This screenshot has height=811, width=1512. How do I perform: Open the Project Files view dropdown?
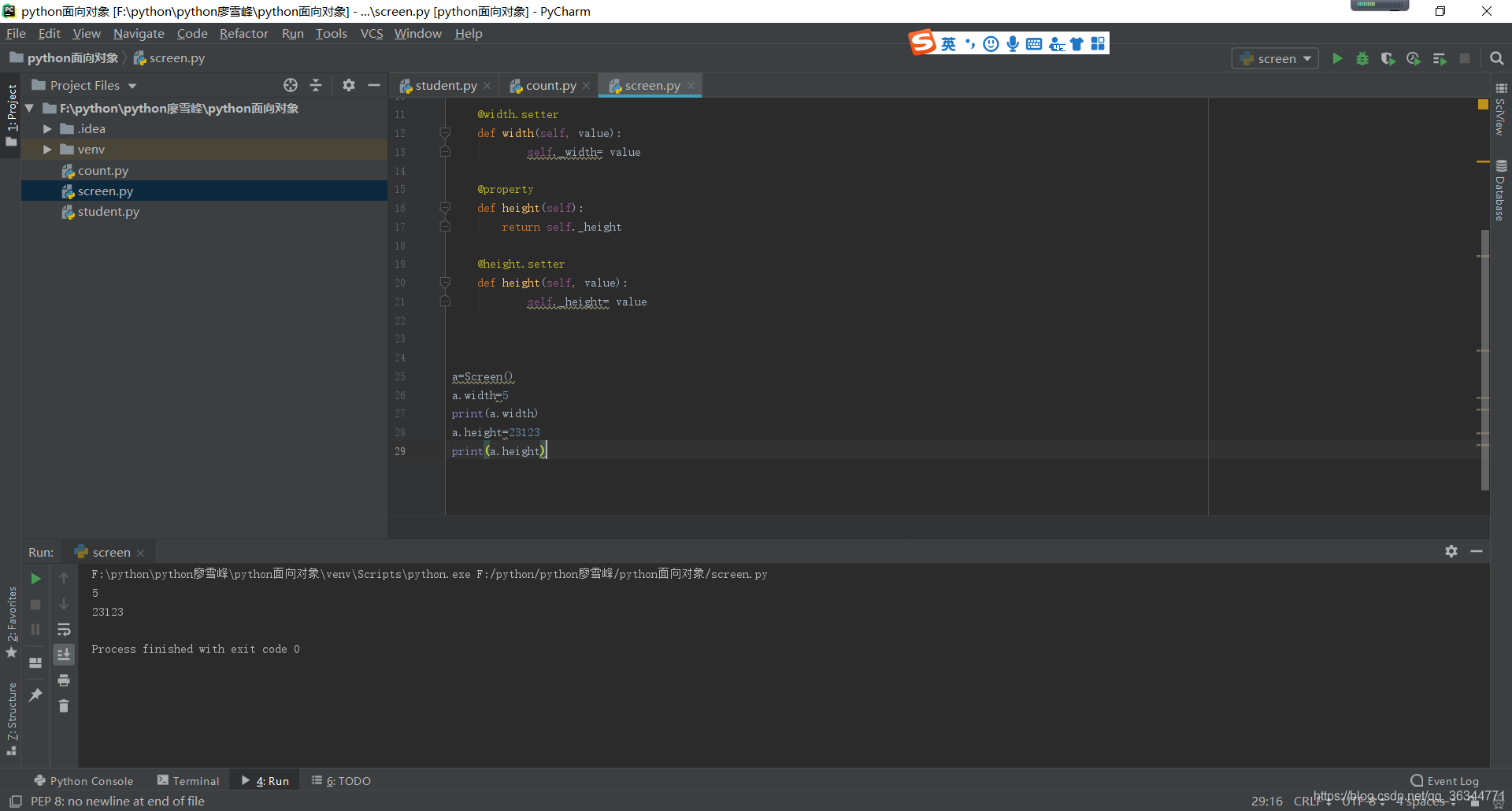(x=83, y=85)
